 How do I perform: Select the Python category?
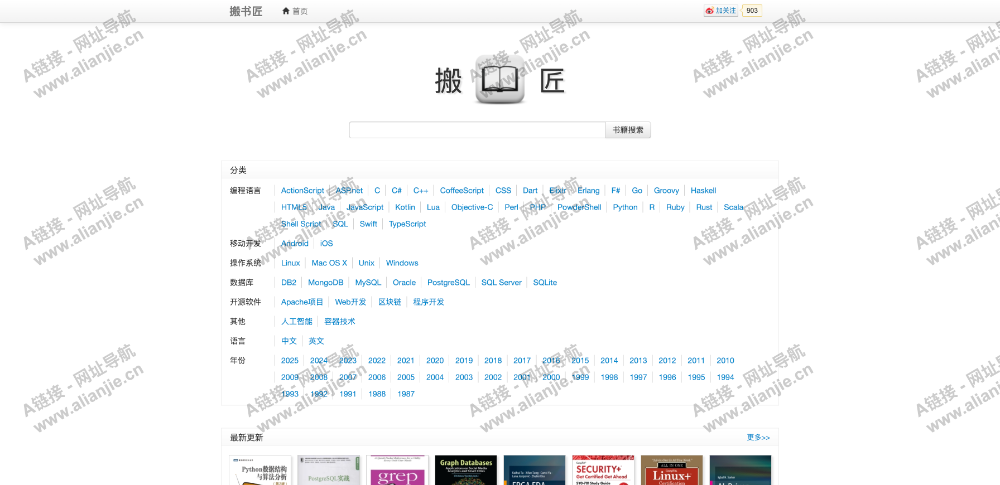tap(625, 207)
